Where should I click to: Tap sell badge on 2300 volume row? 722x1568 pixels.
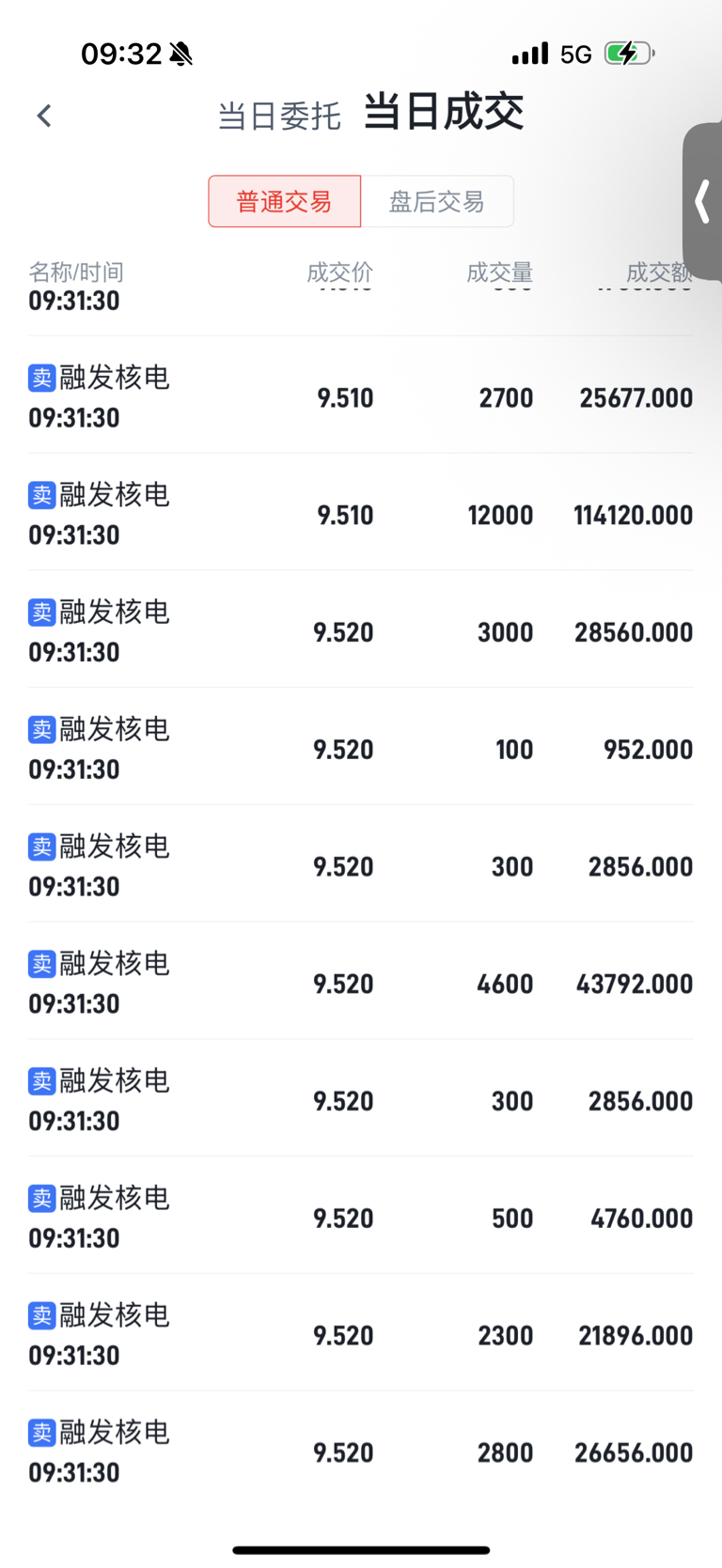(x=42, y=1315)
